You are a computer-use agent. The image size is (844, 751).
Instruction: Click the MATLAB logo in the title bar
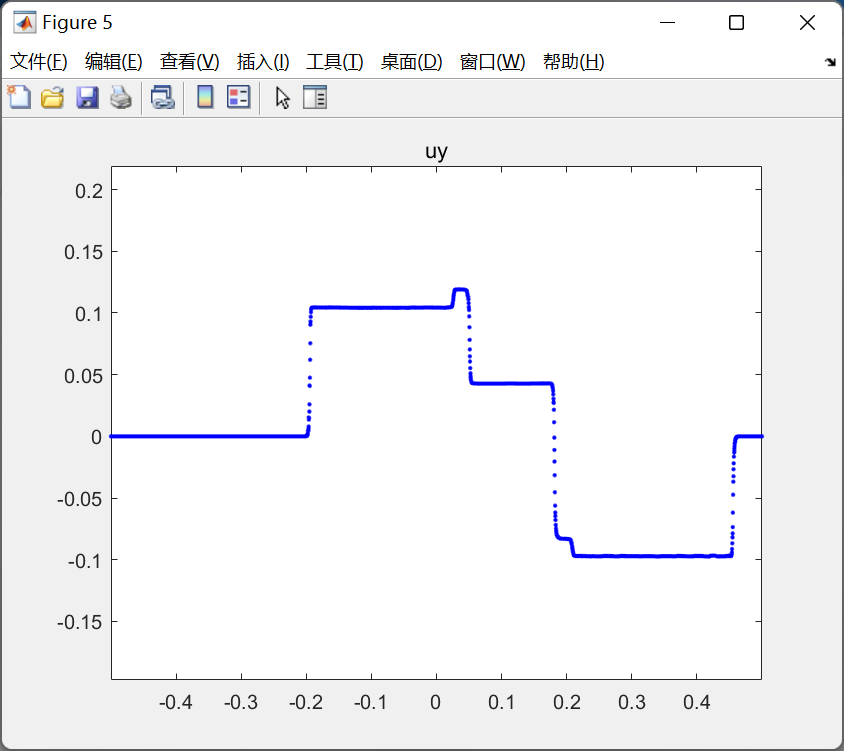tap(24, 23)
